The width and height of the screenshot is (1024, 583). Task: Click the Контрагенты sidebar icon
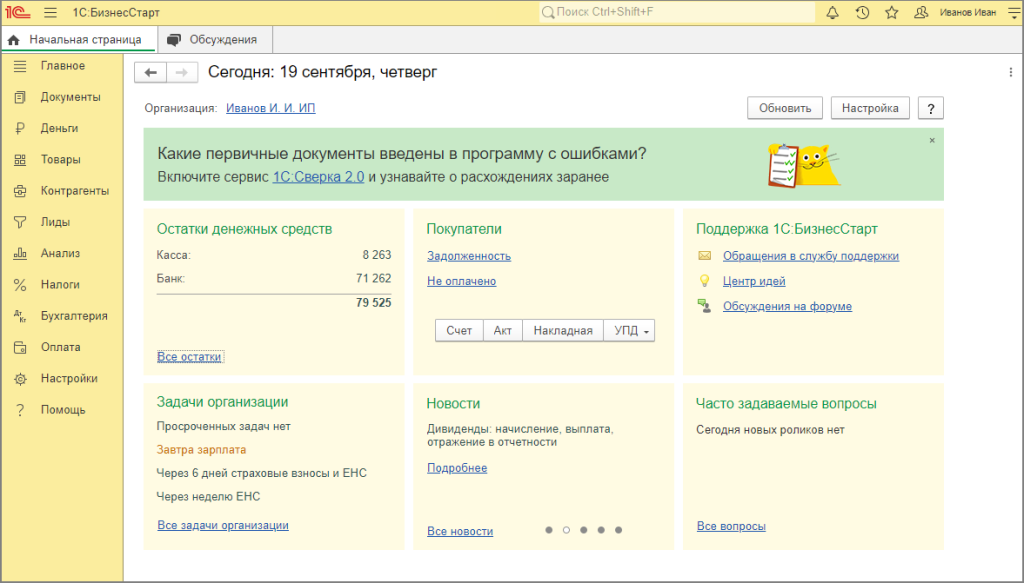[22, 190]
